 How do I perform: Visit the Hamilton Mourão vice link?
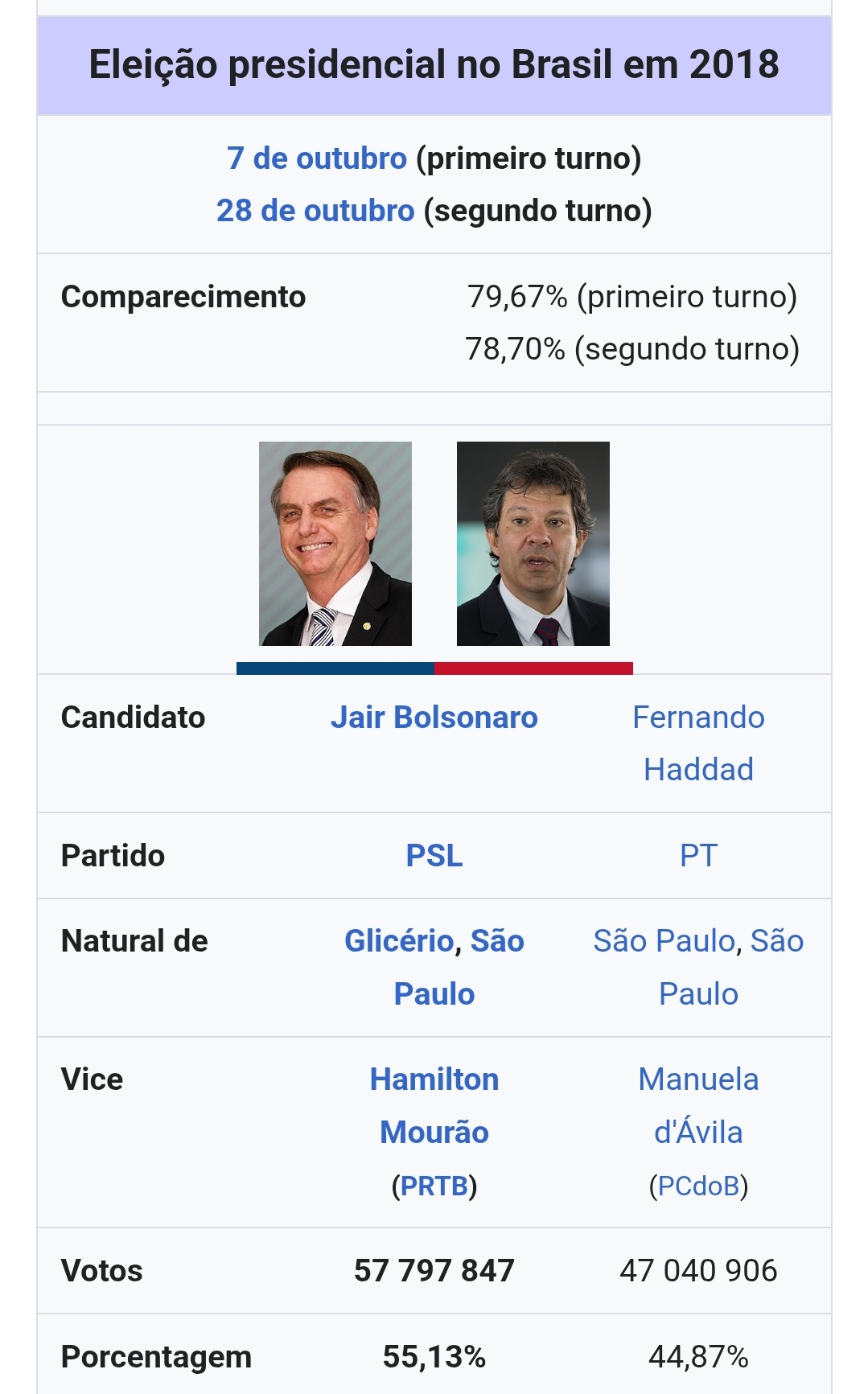[x=434, y=1106]
